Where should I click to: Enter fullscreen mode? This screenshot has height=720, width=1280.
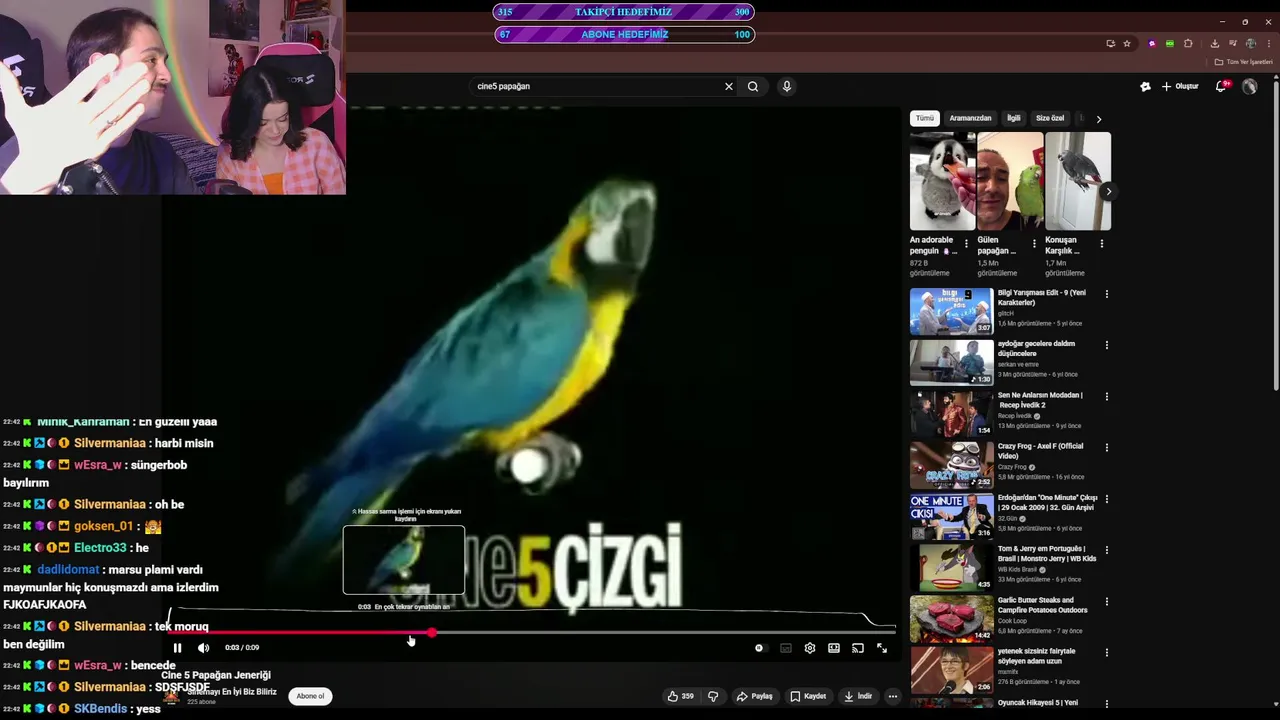pos(882,648)
